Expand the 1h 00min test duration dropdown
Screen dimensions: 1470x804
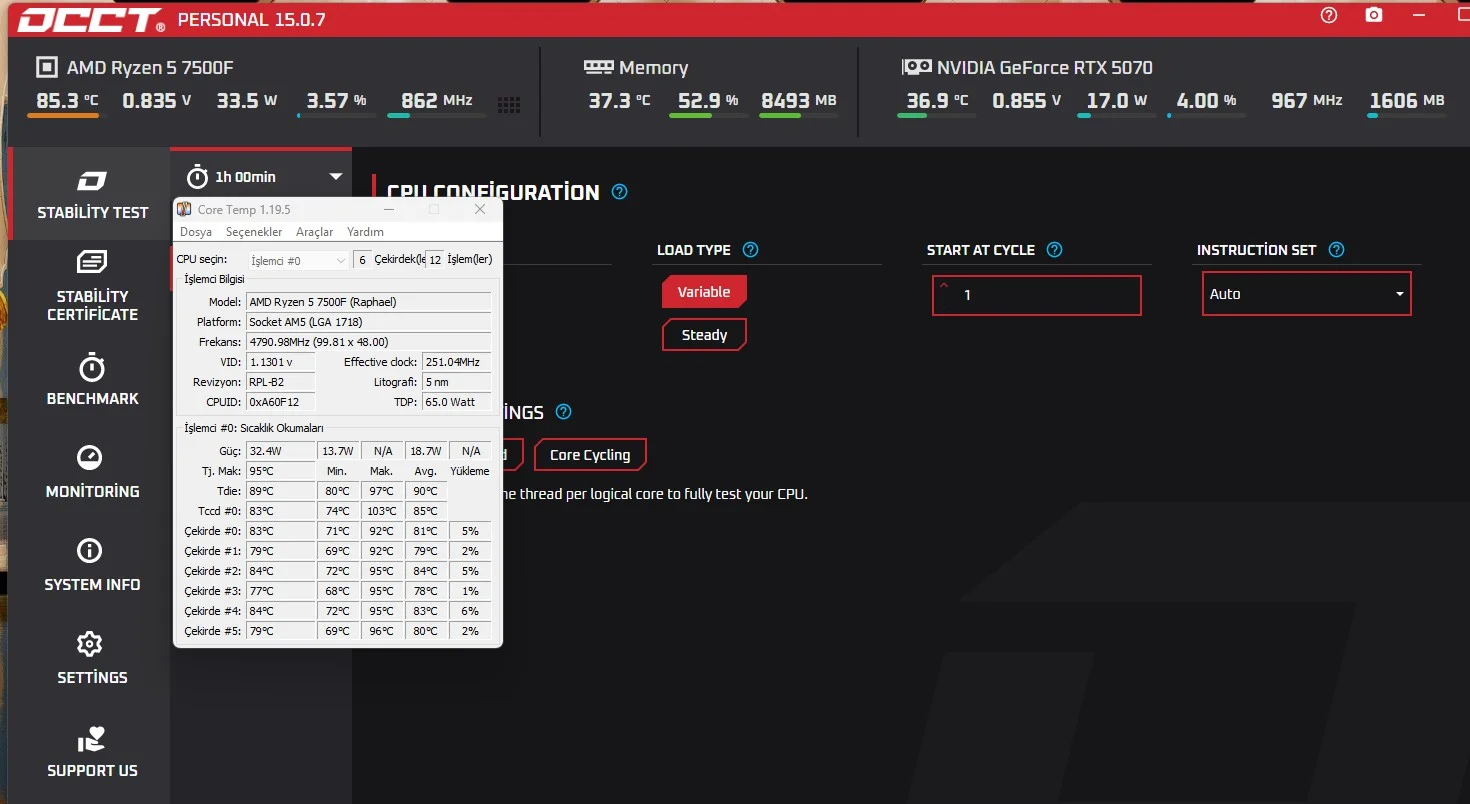(335, 177)
